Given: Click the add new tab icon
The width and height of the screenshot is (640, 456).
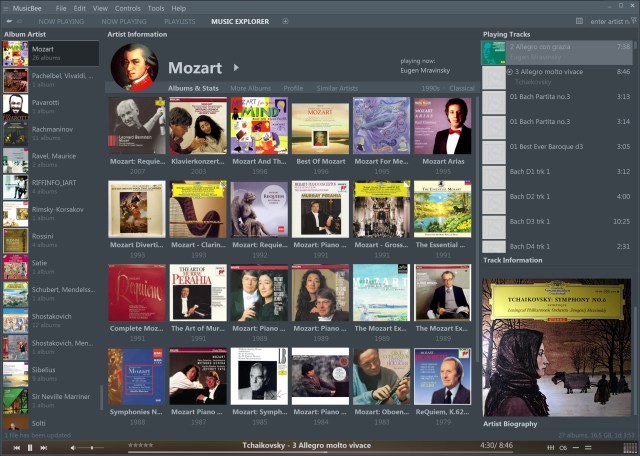Looking at the screenshot, I should tap(286, 21).
